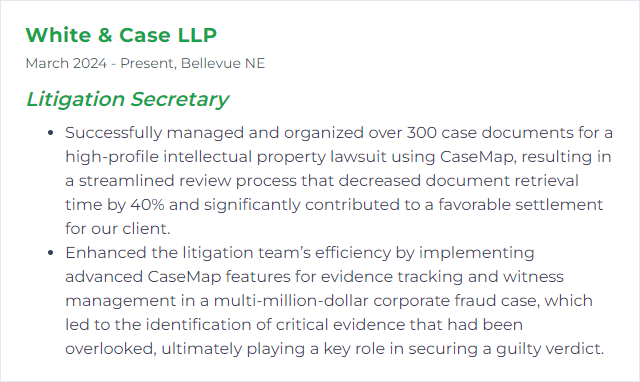Click the multi-million-dollar text
This screenshot has width=640, height=382.
click(291, 301)
